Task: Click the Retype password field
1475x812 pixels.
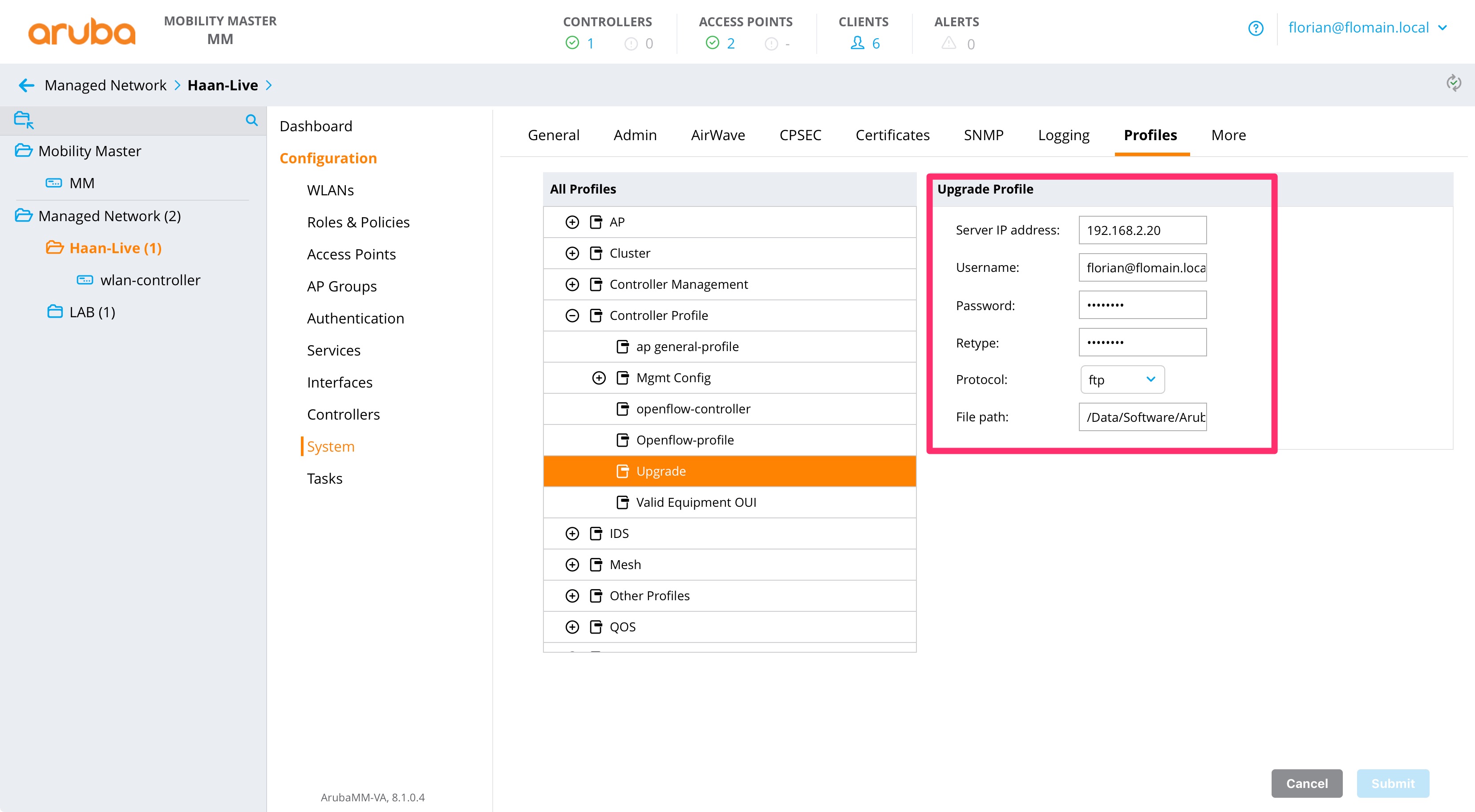Action: click(x=1143, y=342)
